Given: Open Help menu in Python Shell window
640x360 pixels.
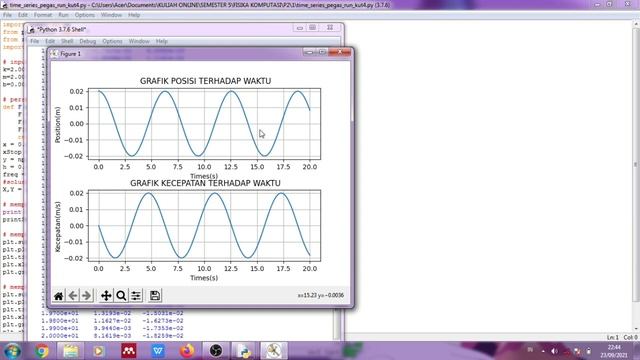Looking at the screenshot, I should tap(162, 41).
